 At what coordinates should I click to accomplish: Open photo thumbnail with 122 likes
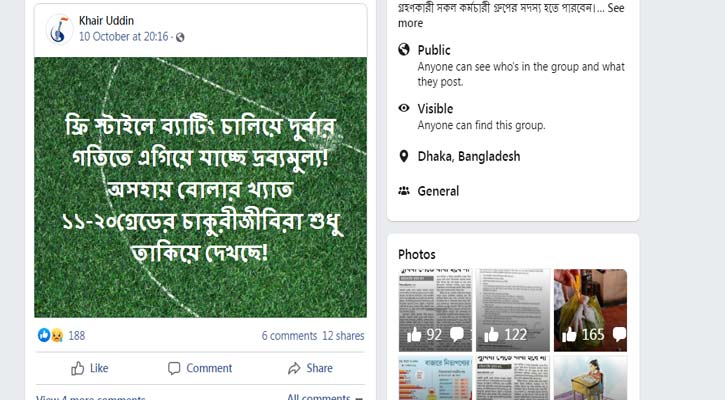(x=513, y=310)
